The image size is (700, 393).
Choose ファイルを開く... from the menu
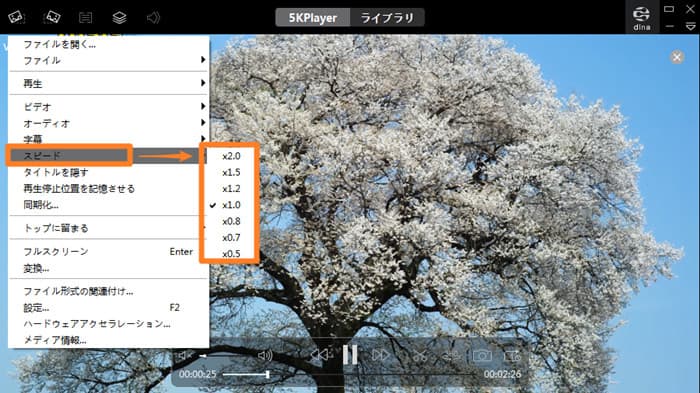[x=108, y=44]
